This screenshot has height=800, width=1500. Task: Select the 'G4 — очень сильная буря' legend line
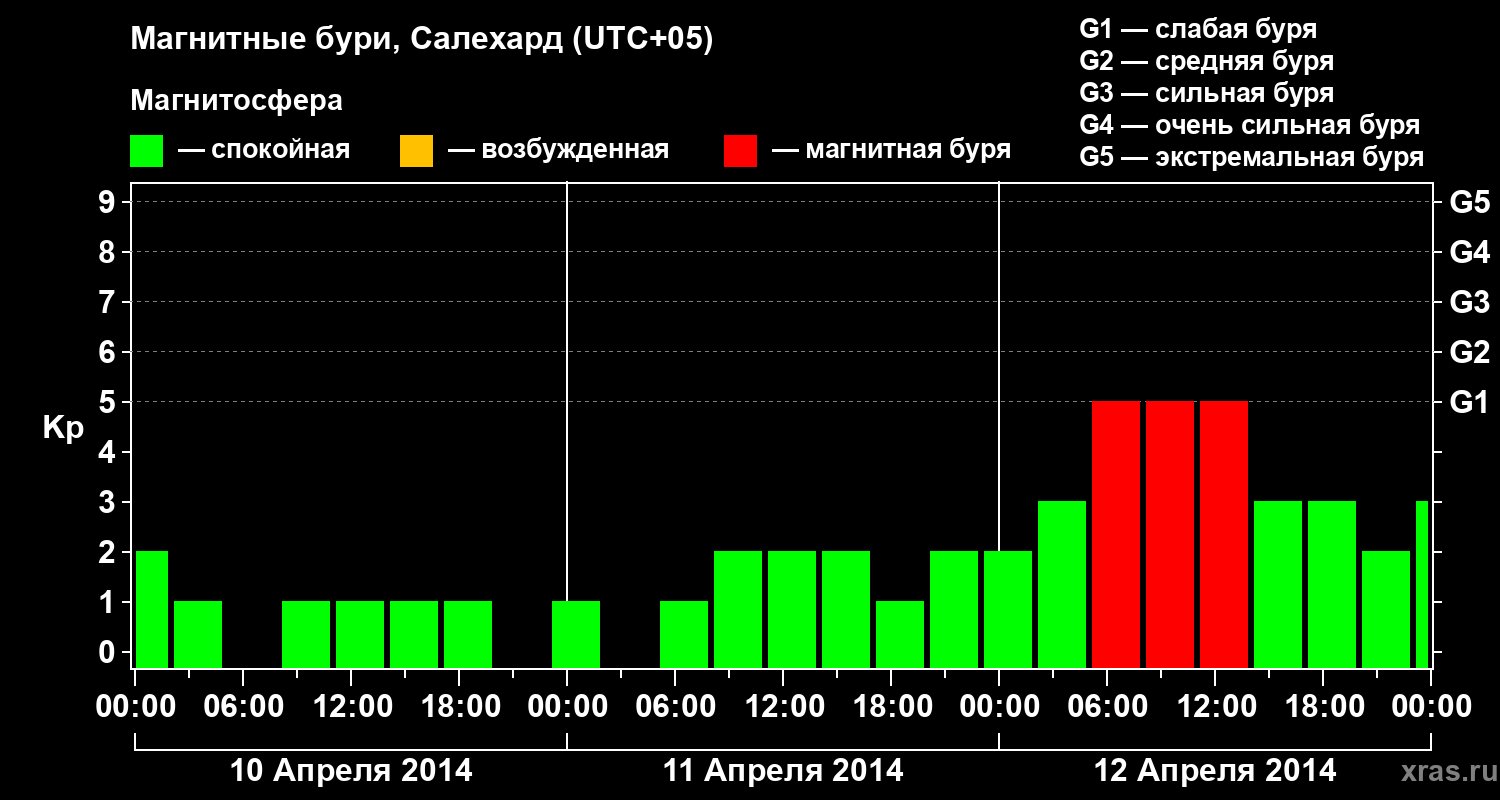[x=1250, y=125]
